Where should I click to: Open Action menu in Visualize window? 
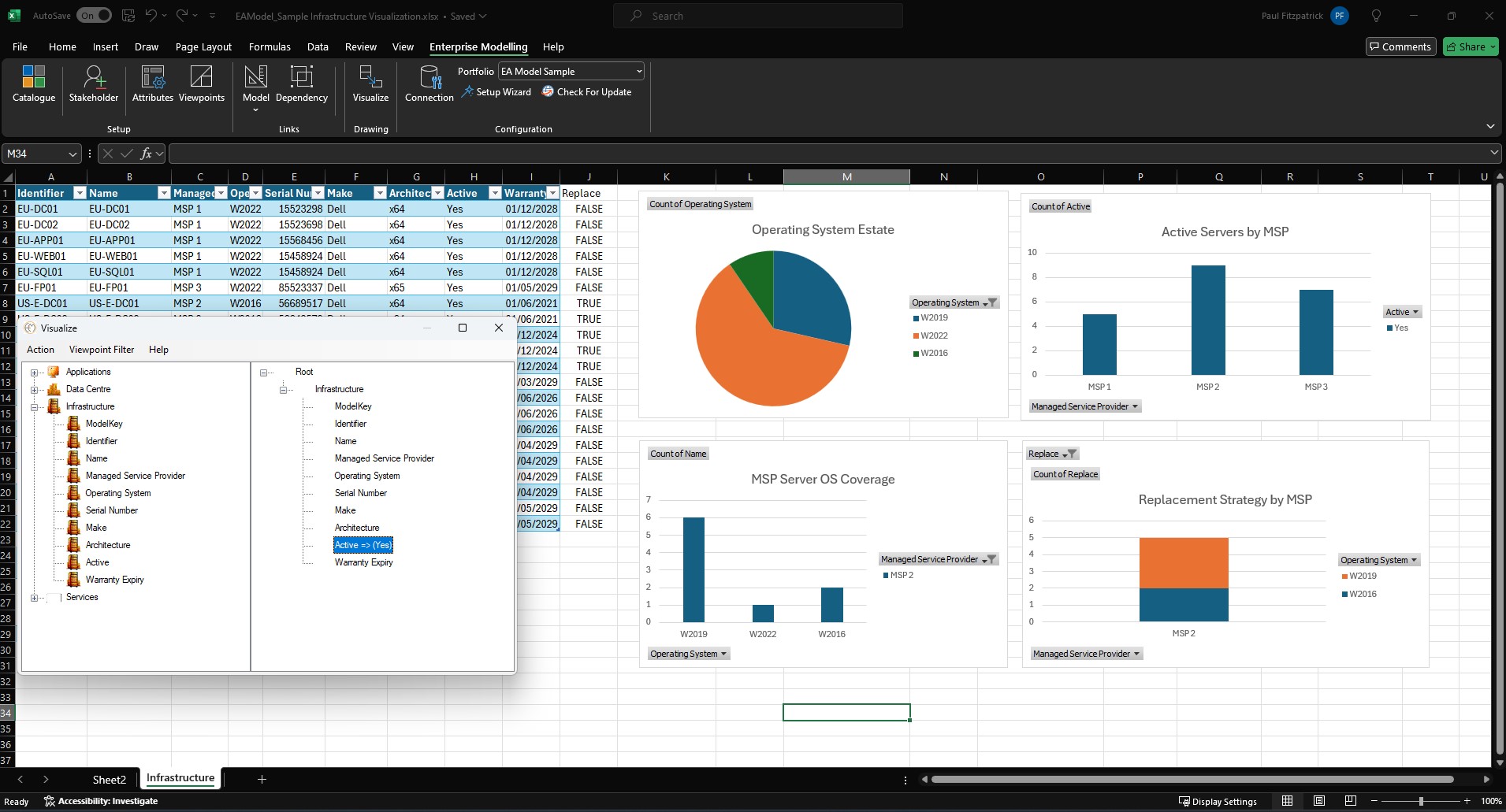click(40, 350)
